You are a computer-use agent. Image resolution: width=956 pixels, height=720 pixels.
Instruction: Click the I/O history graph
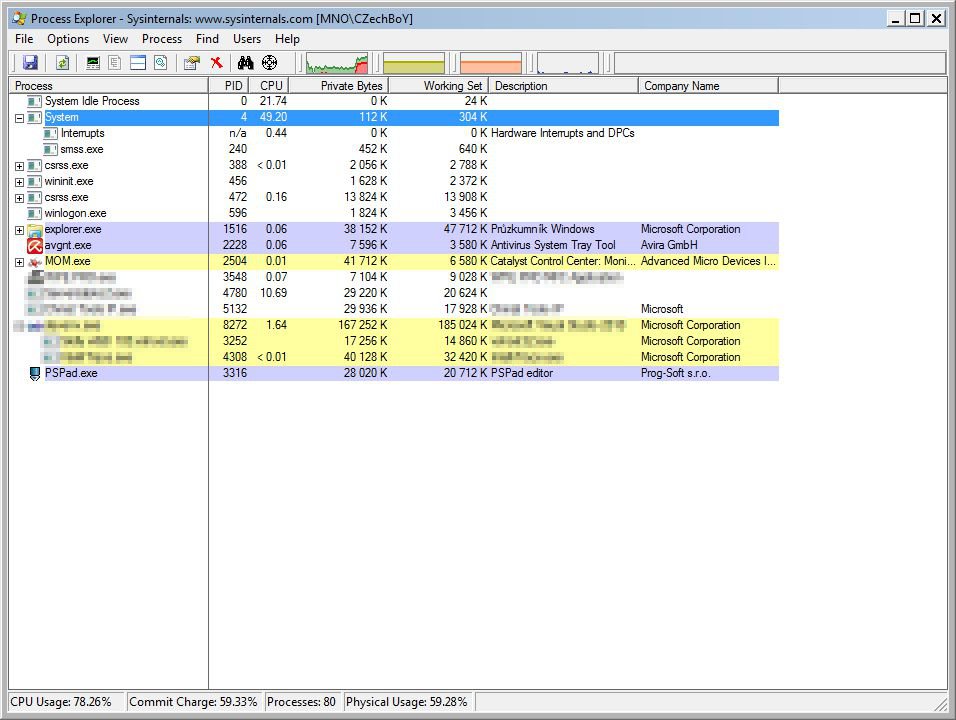(x=568, y=63)
